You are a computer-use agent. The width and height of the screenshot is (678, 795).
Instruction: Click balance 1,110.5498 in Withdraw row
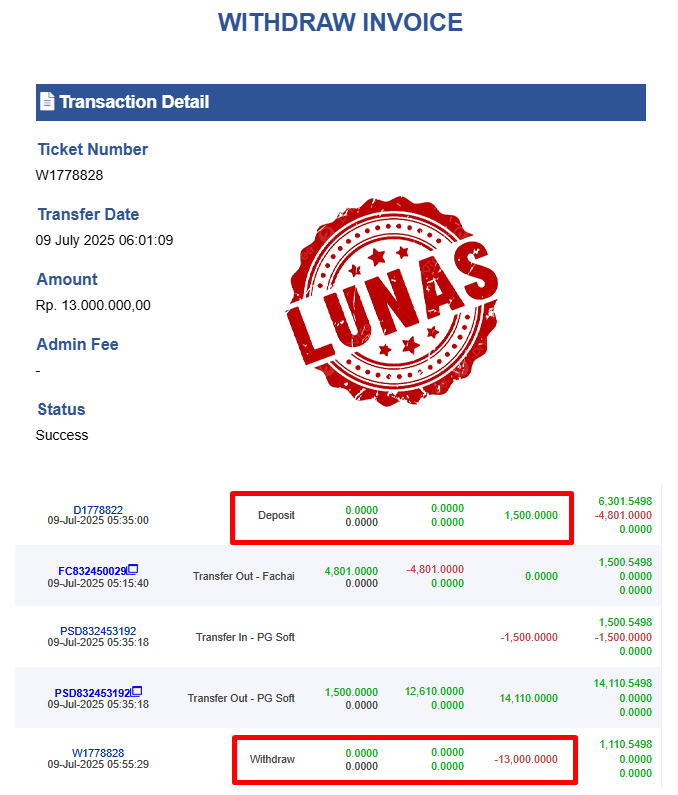[626, 744]
